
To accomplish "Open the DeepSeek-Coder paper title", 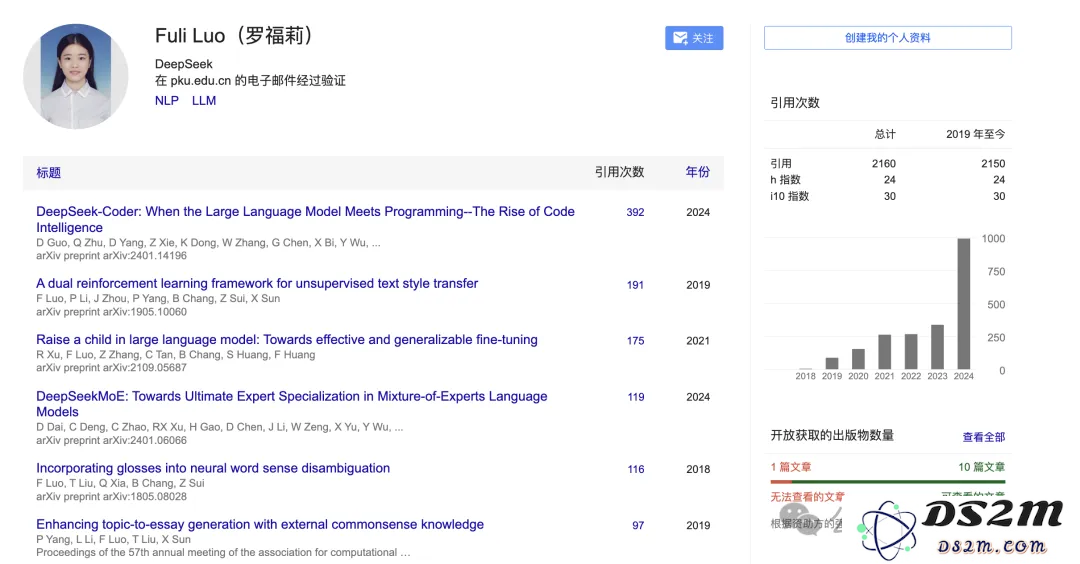I will point(305,220).
